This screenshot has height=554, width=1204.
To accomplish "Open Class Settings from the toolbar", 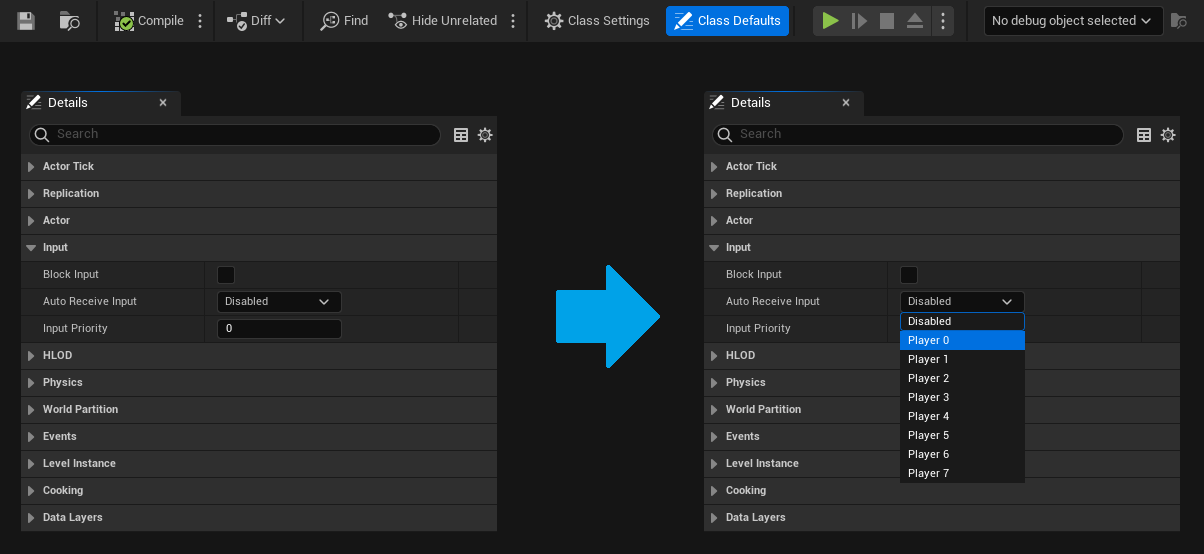I will (597, 20).
